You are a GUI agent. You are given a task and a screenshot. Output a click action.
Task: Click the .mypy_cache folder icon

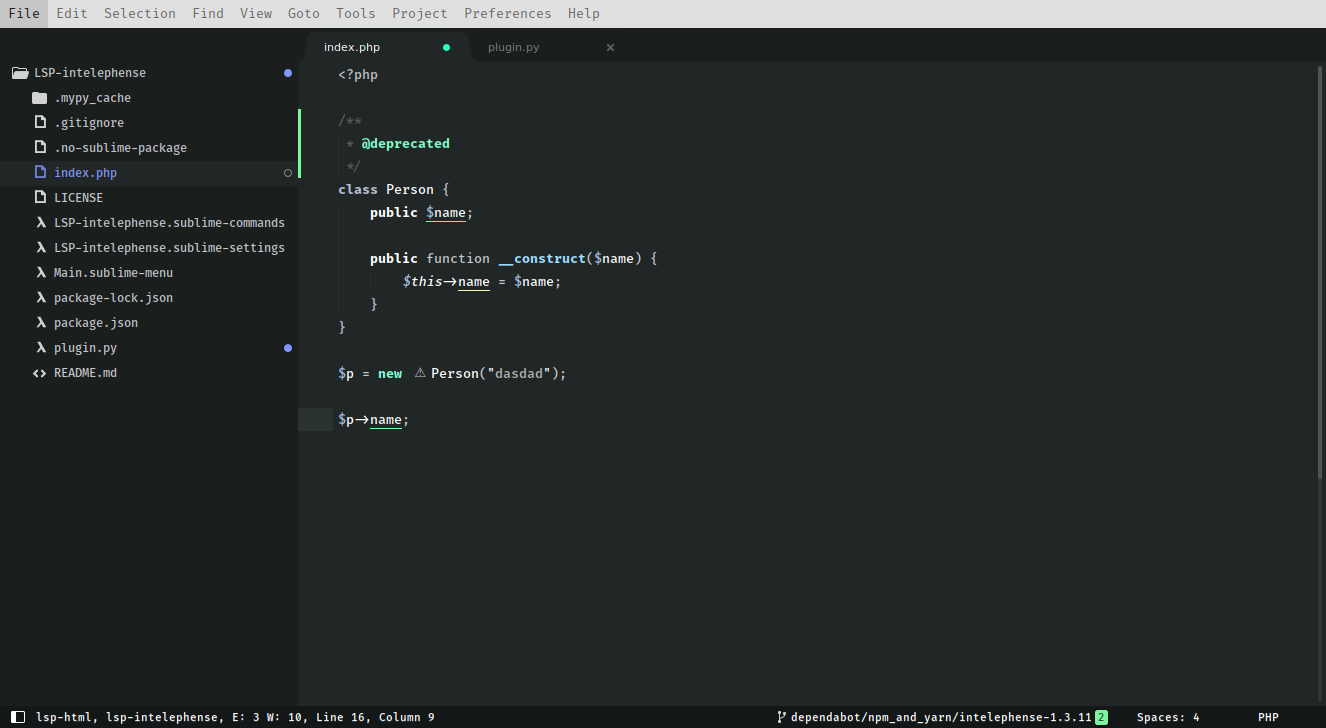tap(40, 98)
